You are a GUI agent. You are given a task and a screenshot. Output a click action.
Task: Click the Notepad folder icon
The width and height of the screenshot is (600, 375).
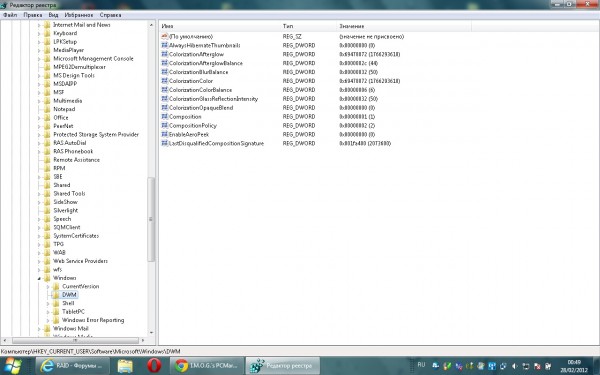pos(47,109)
